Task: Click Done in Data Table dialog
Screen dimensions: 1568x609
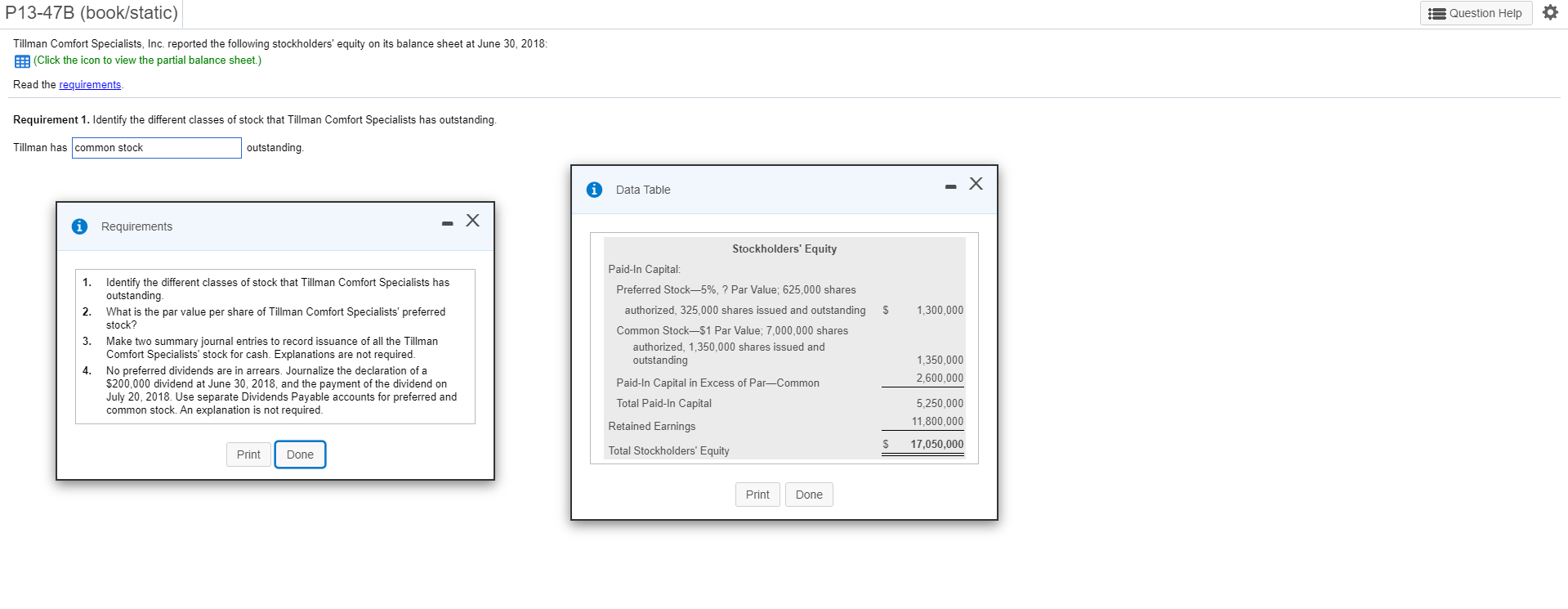Action: (x=809, y=495)
